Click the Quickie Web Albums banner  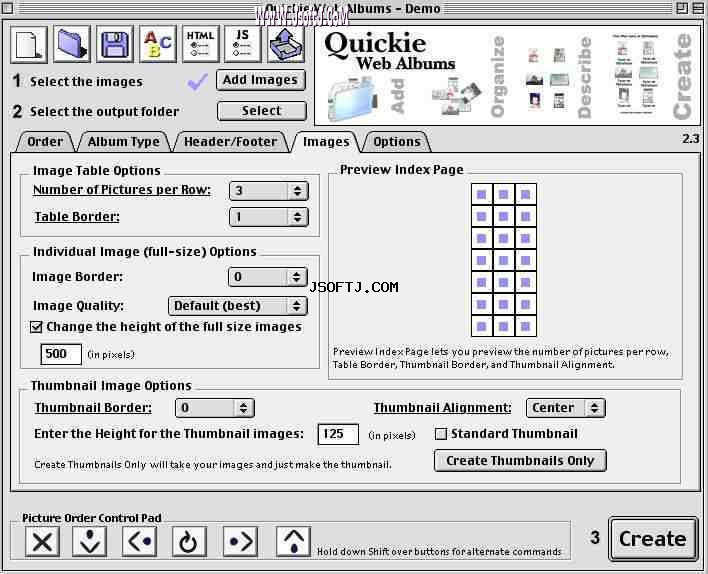coord(508,75)
